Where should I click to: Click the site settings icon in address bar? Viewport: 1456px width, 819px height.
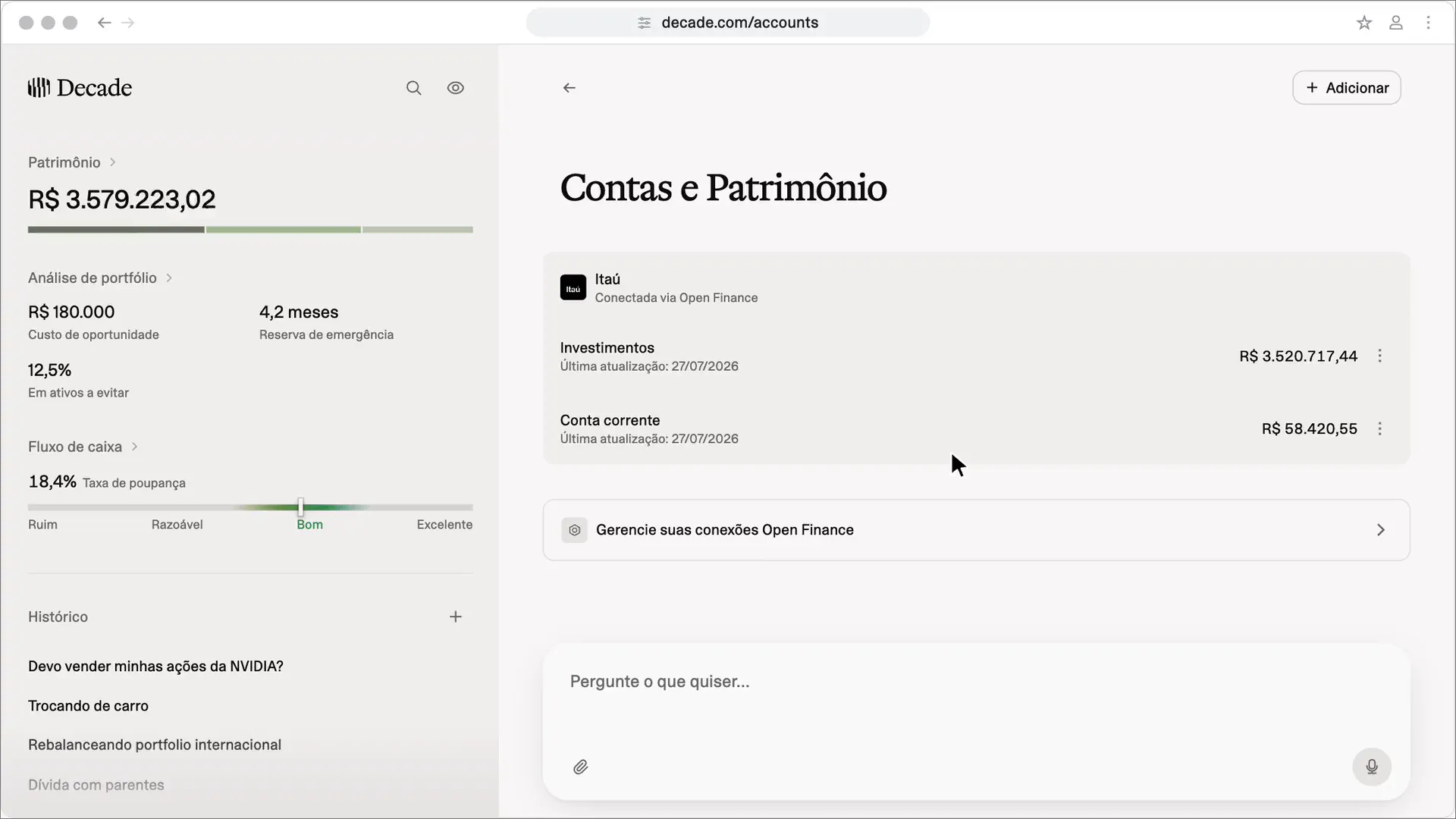tap(645, 23)
